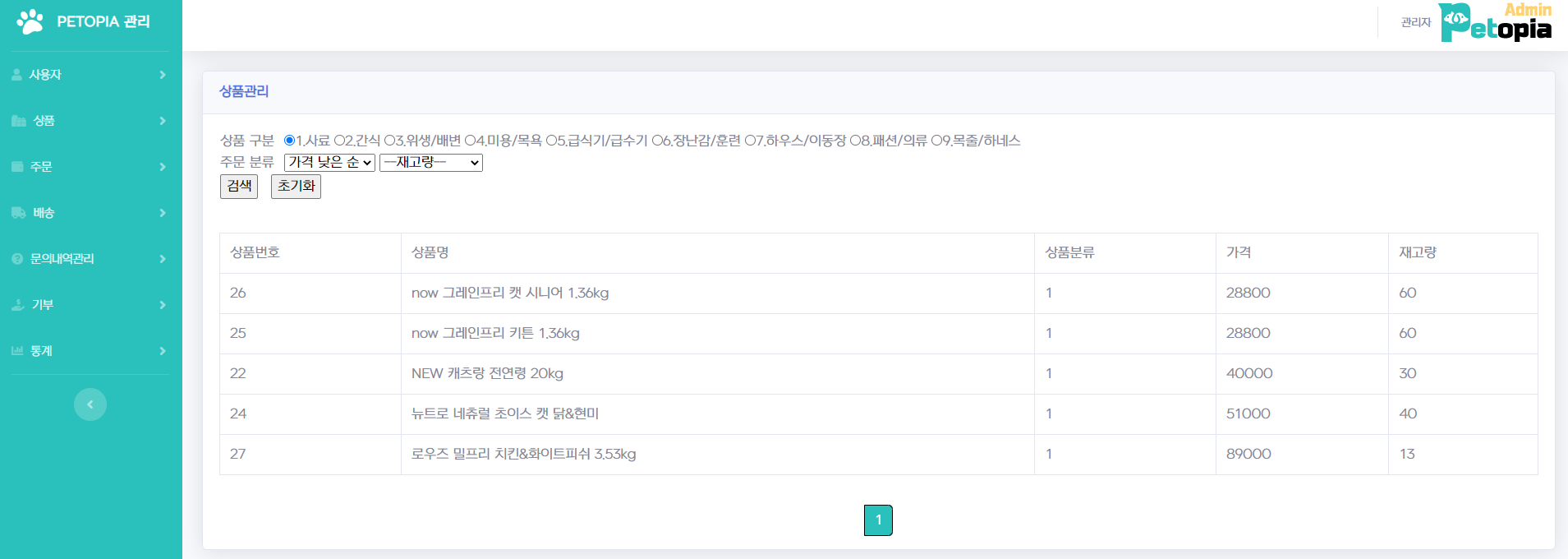Open the 기부 sidebar menu
This screenshot has width=1568, height=559.
pos(90,305)
